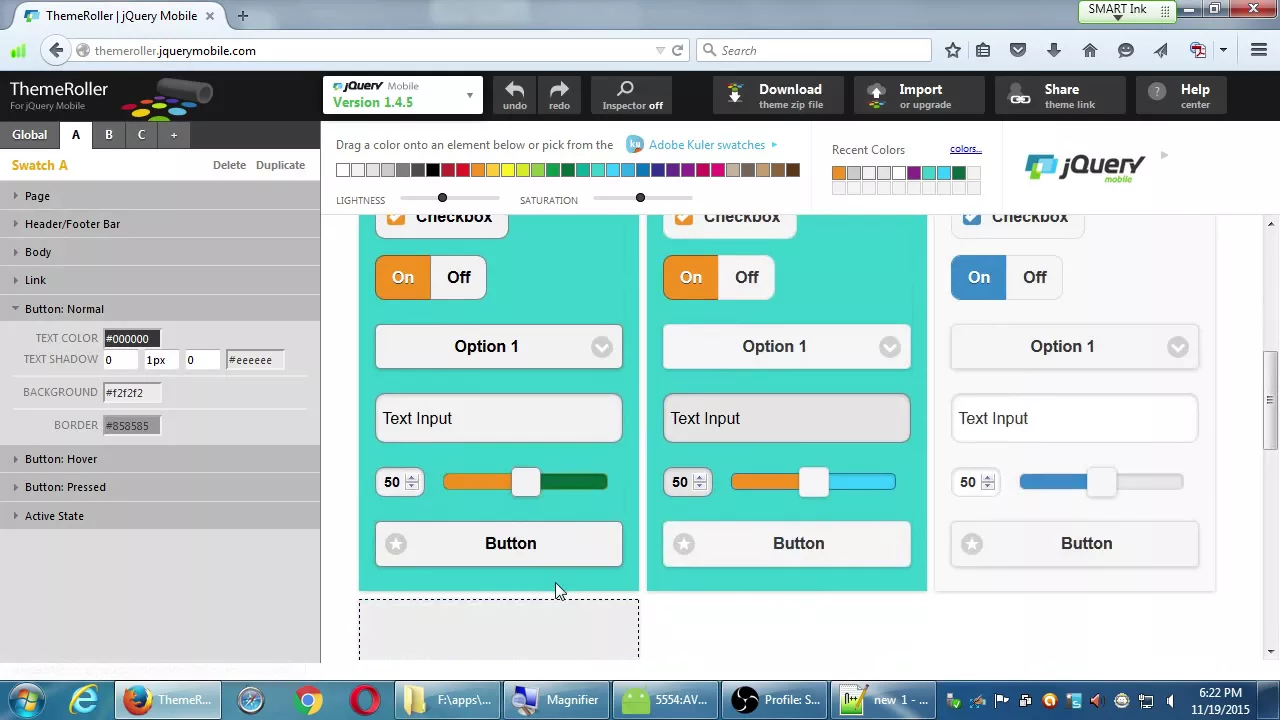
Task: Open the Windows Start menu
Action: [x=26, y=700]
